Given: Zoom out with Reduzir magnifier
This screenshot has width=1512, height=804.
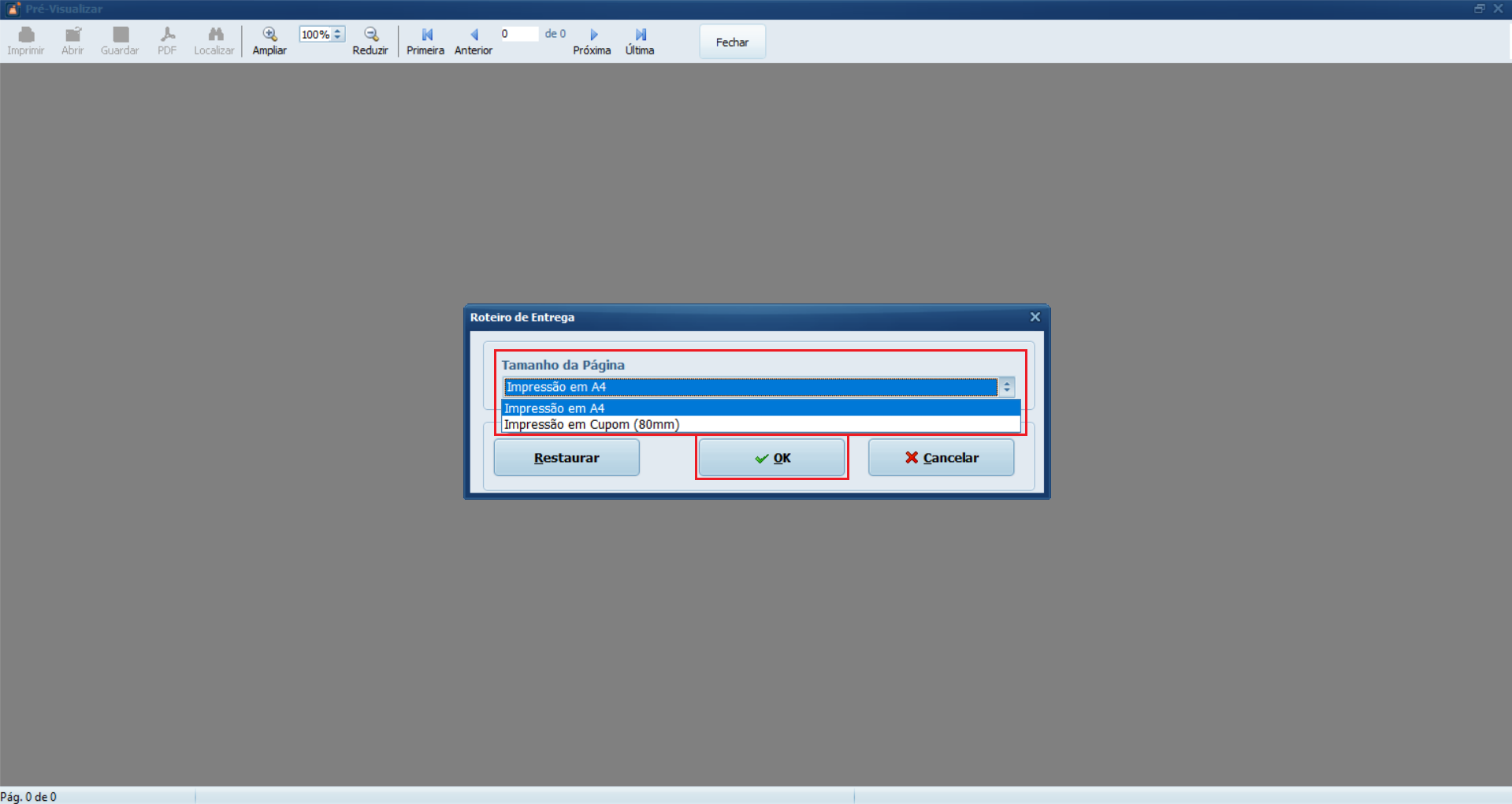Looking at the screenshot, I should pyautogui.click(x=370, y=35).
